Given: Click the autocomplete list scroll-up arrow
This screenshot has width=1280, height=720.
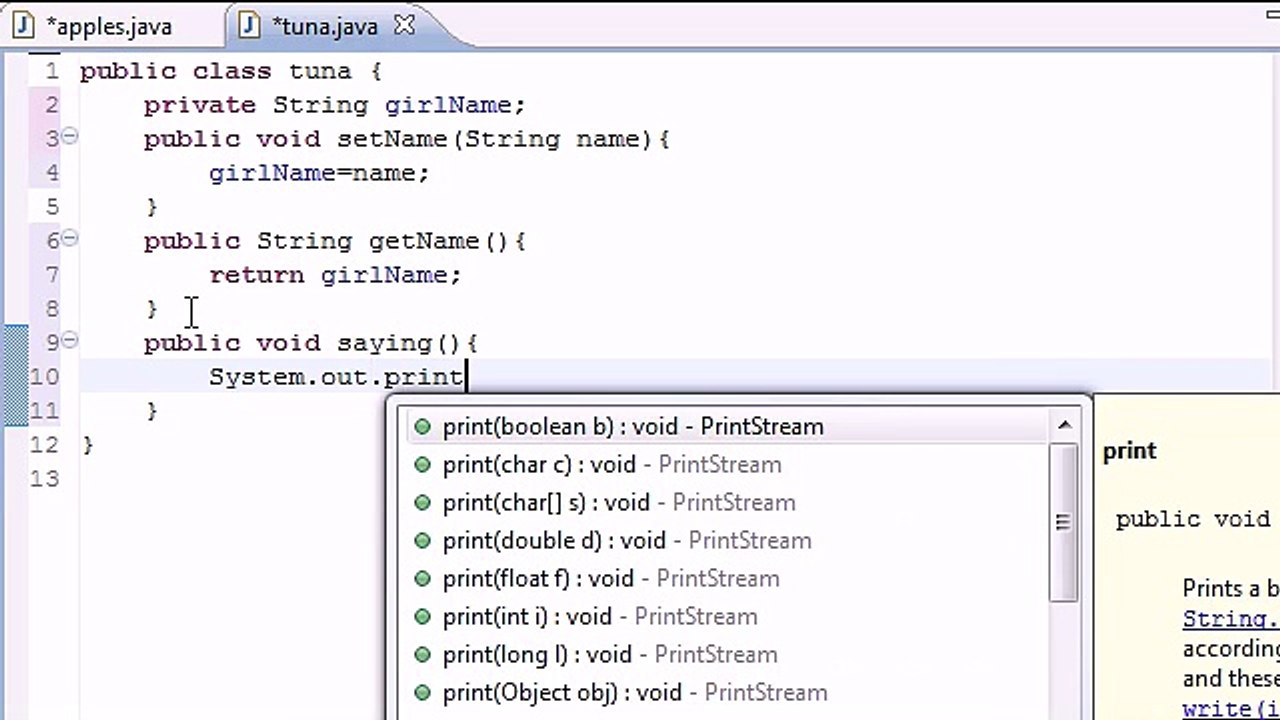Looking at the screenshot, I should point(1063,426).
